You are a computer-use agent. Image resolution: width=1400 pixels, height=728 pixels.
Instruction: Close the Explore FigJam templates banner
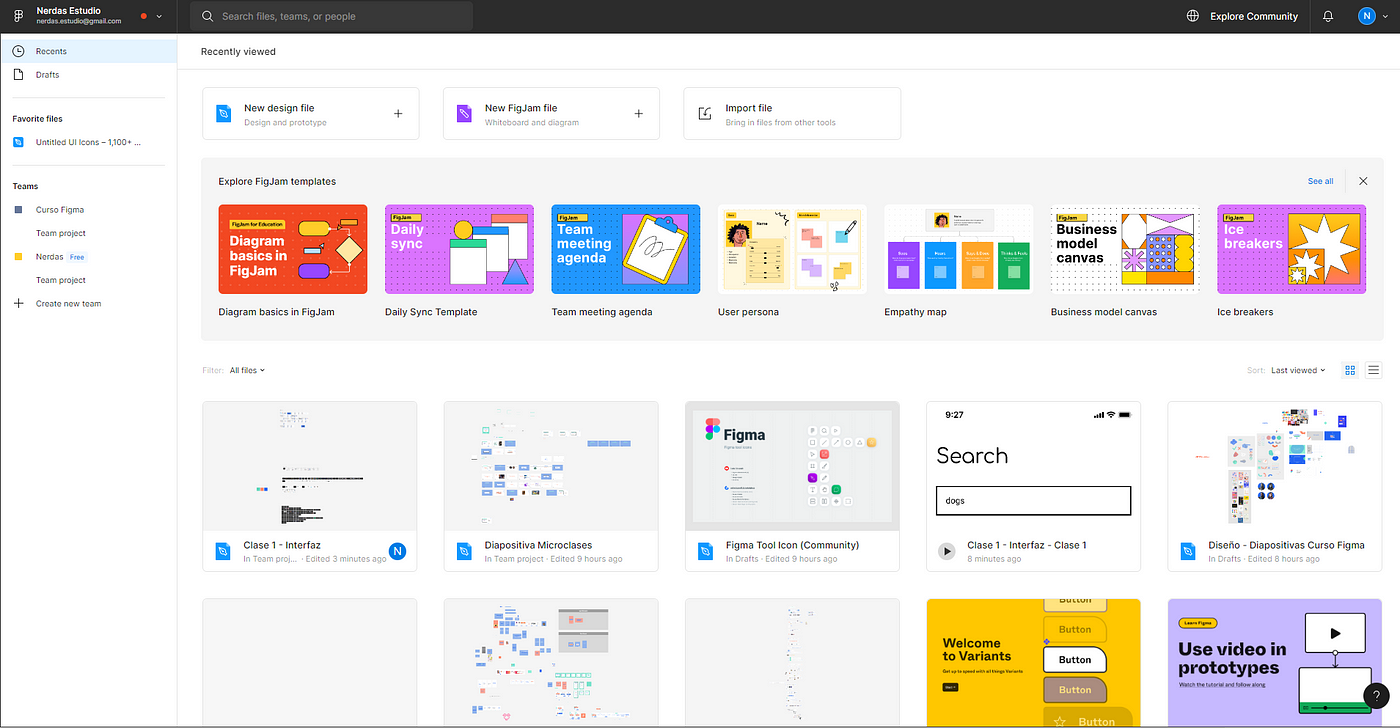pos(1363,181)
